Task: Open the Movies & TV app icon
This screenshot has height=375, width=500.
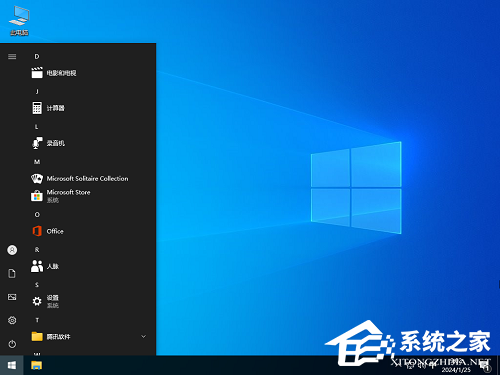Action: click(37, 73)
